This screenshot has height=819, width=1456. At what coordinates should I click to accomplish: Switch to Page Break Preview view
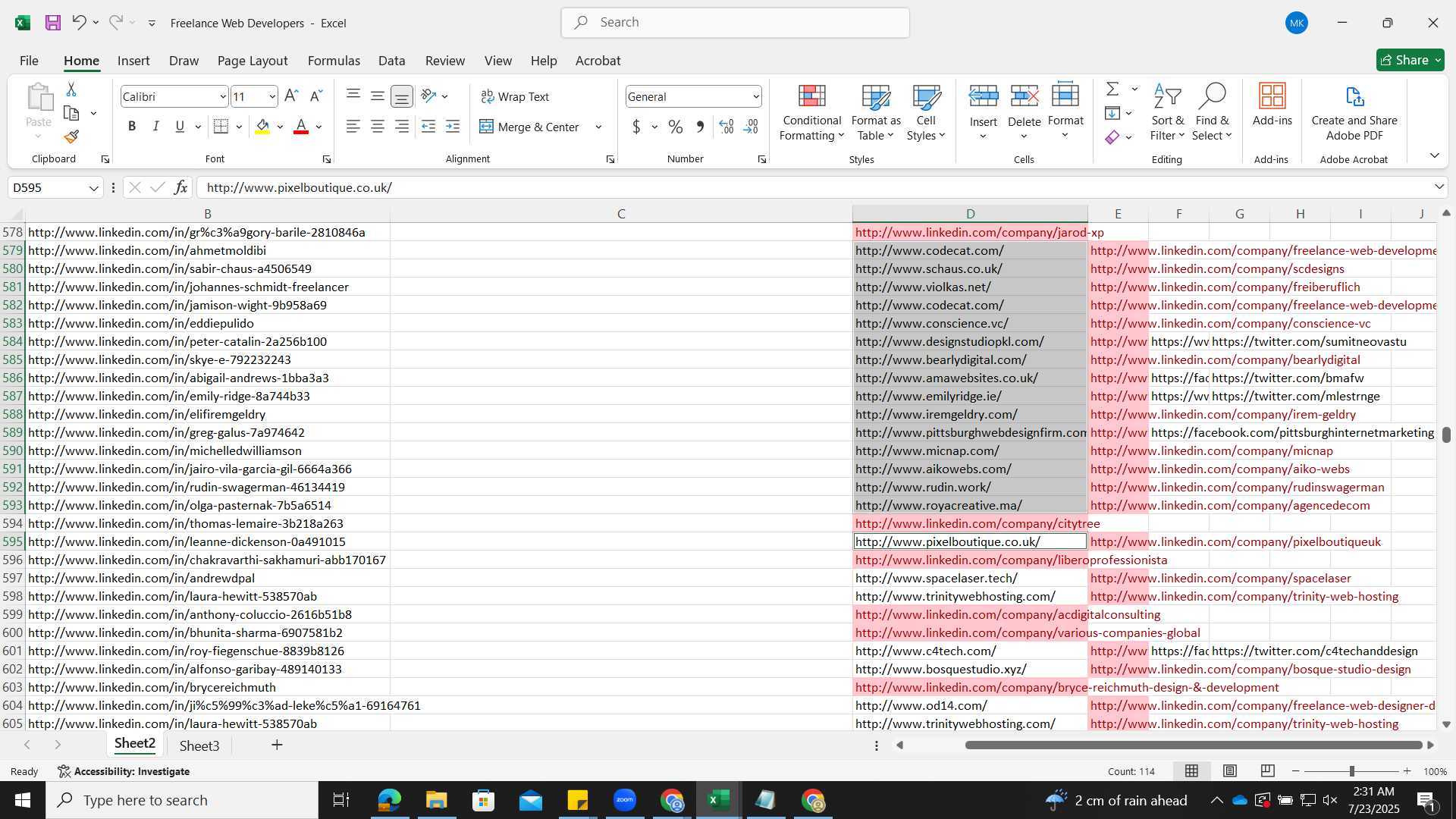(1267, 771)
